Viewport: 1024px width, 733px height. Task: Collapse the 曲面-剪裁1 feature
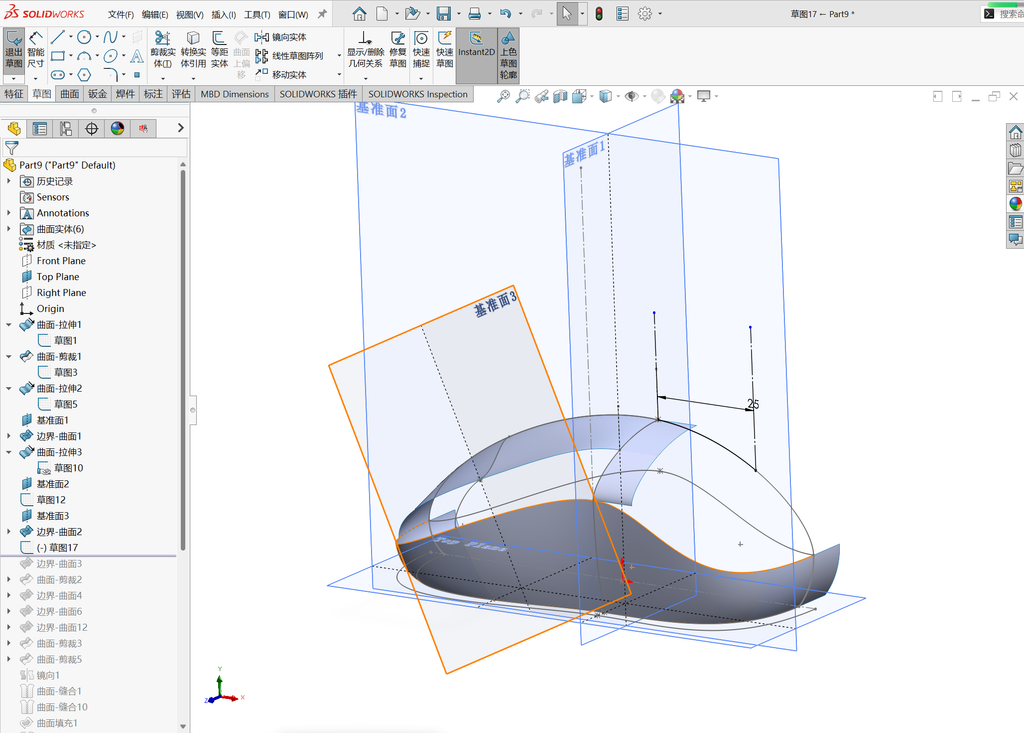[9, 357]
